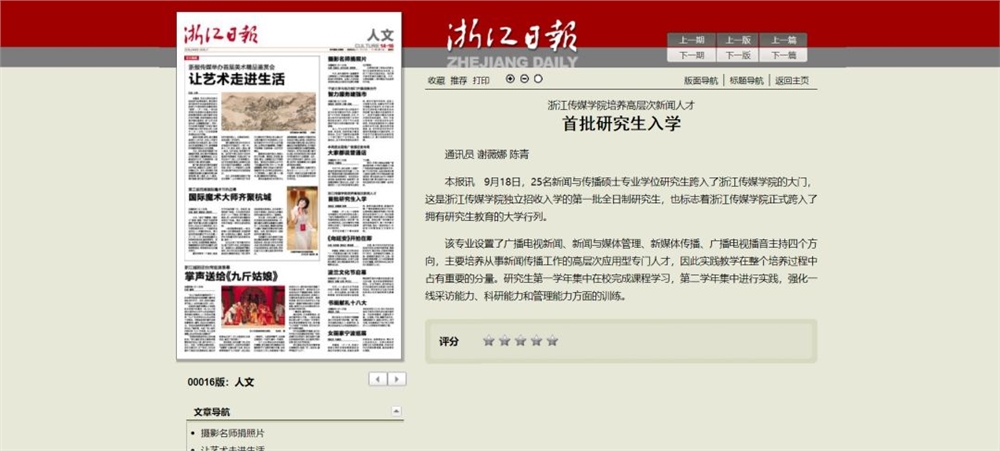Click 波兰文化节启幕 headline on page thumbnail
Image resolution: width=1000 pixels, height=451 pixels.
(x=347, y=272)
